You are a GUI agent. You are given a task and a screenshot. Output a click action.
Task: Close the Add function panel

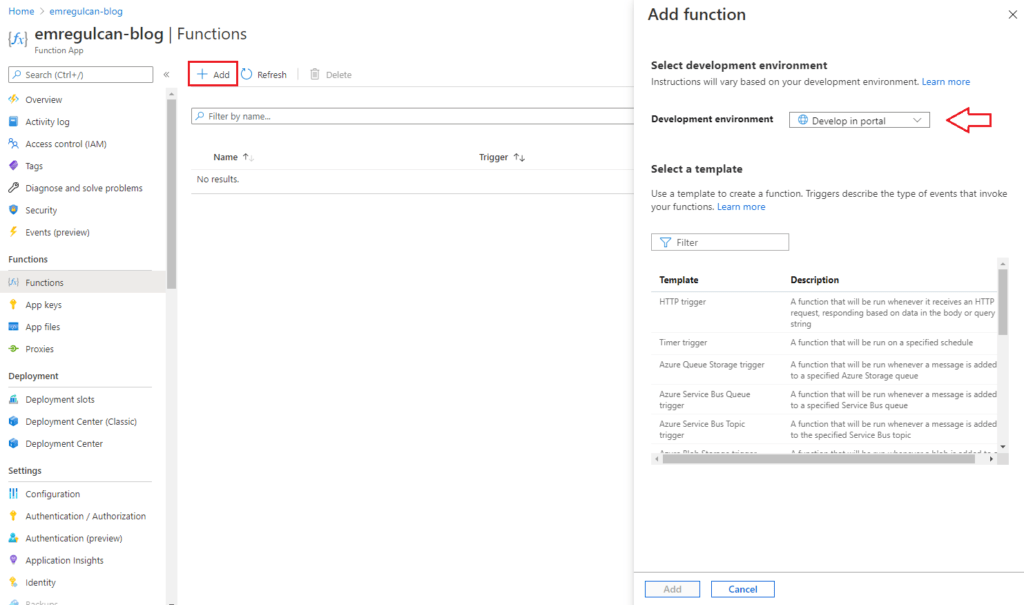[1012, 14]
